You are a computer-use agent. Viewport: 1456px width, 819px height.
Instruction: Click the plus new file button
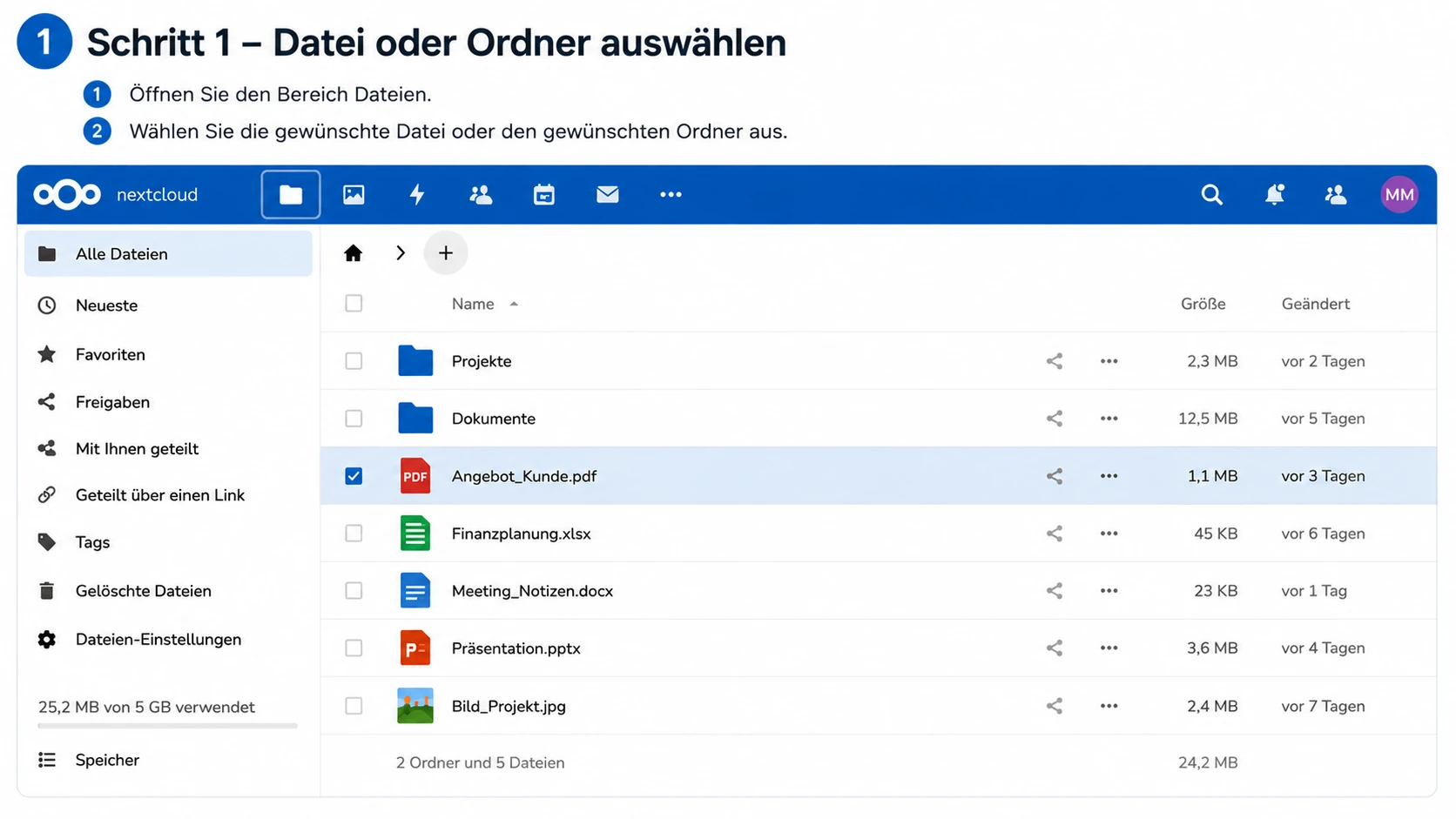[446, 253]
